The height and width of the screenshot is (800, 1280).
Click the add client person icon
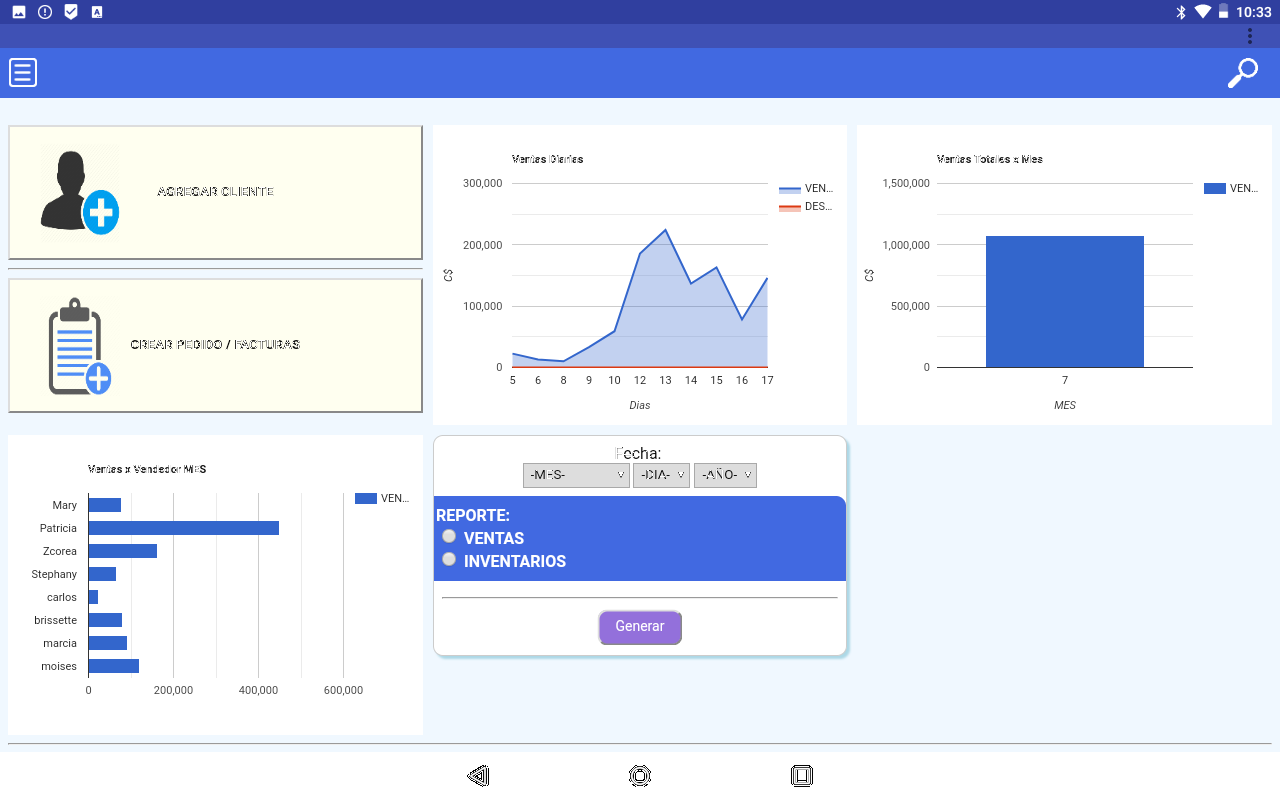click(x=80, y=192)
